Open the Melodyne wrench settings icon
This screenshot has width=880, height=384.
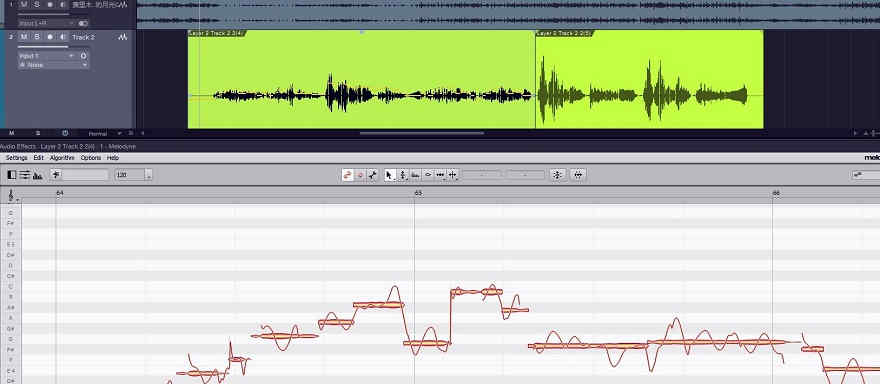point(373,175)
